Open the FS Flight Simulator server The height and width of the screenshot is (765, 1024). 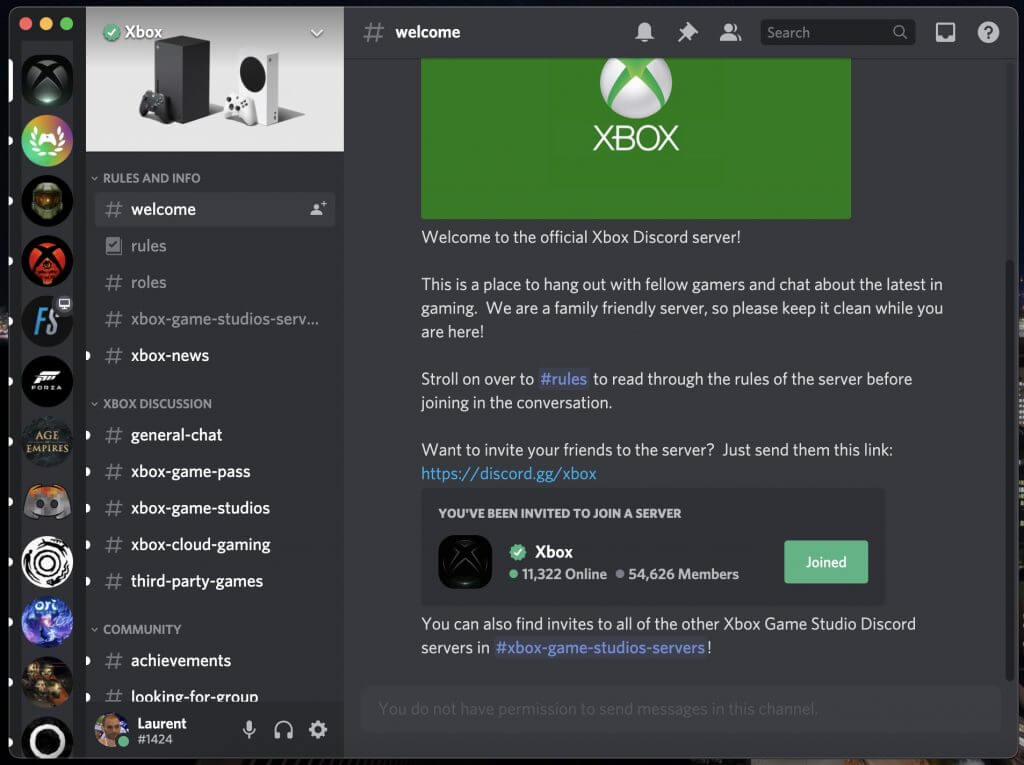47,321
